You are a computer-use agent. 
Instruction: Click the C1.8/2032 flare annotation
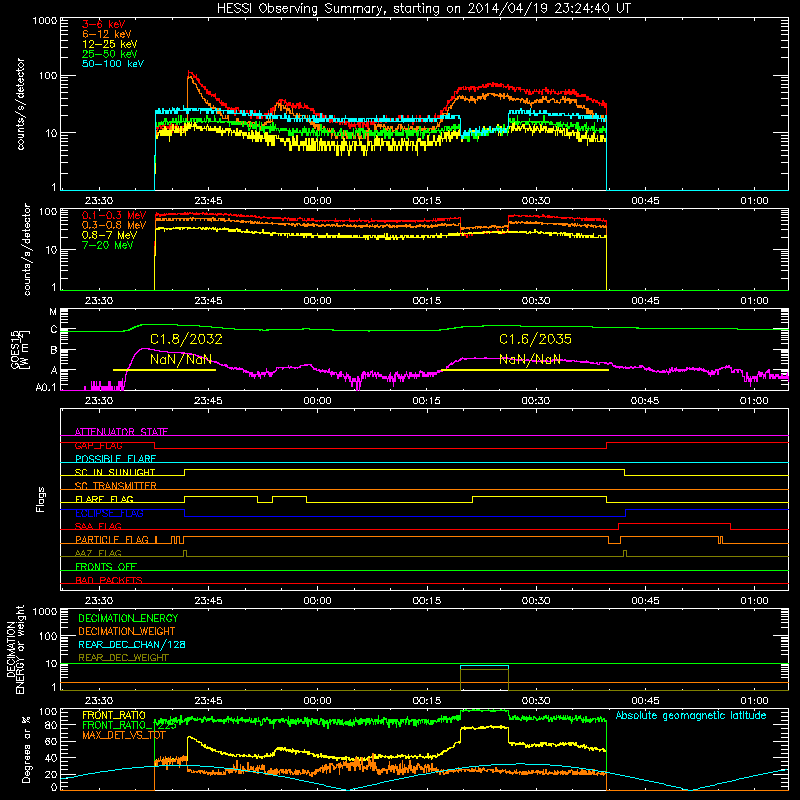pyautogui.click(x=186, y=339)
